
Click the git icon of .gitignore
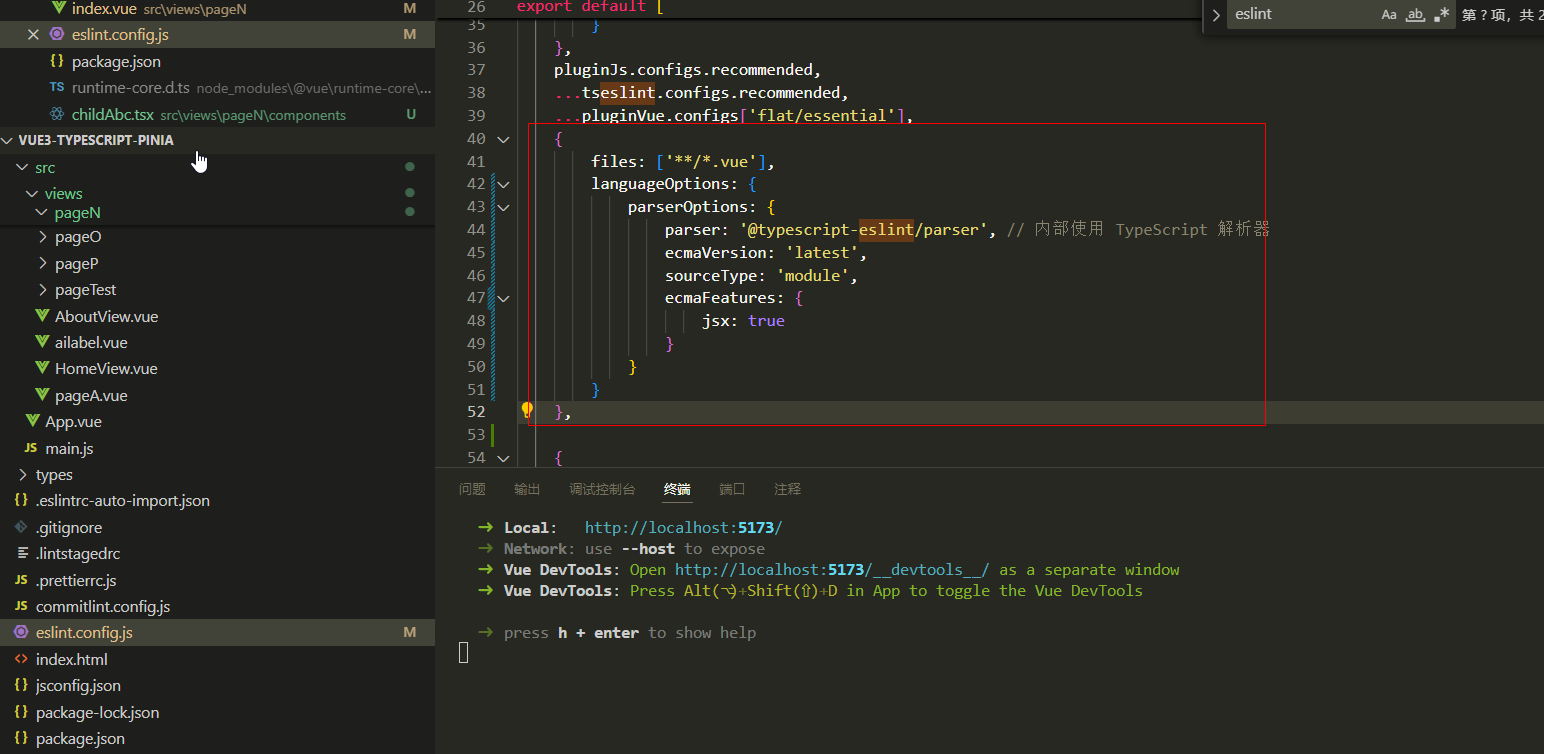21,527
